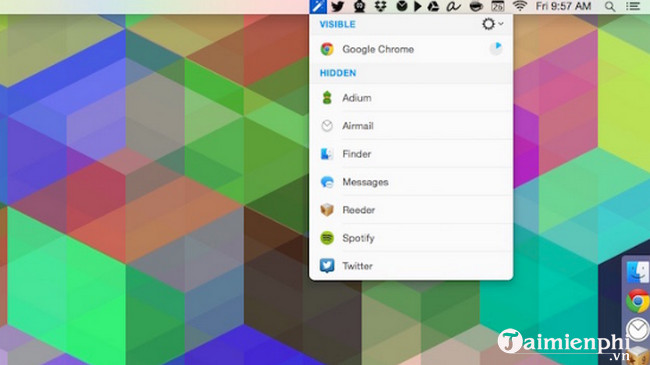The height and width of the screenshot is (365, 650).
Task: Click the HIDDEN section header
Action: [x=338, y=73]
